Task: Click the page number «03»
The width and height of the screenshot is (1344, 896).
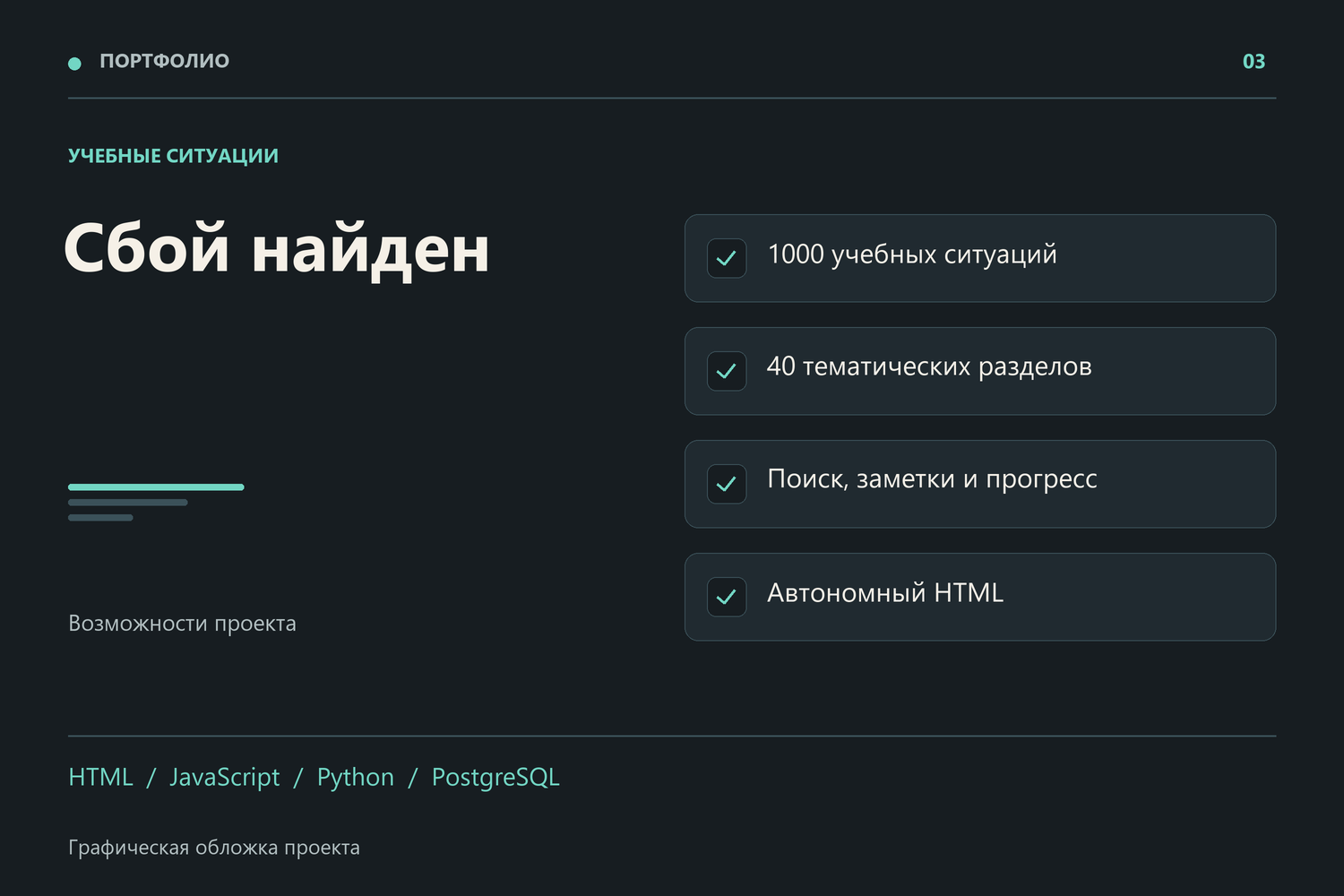Action: 1254,62
